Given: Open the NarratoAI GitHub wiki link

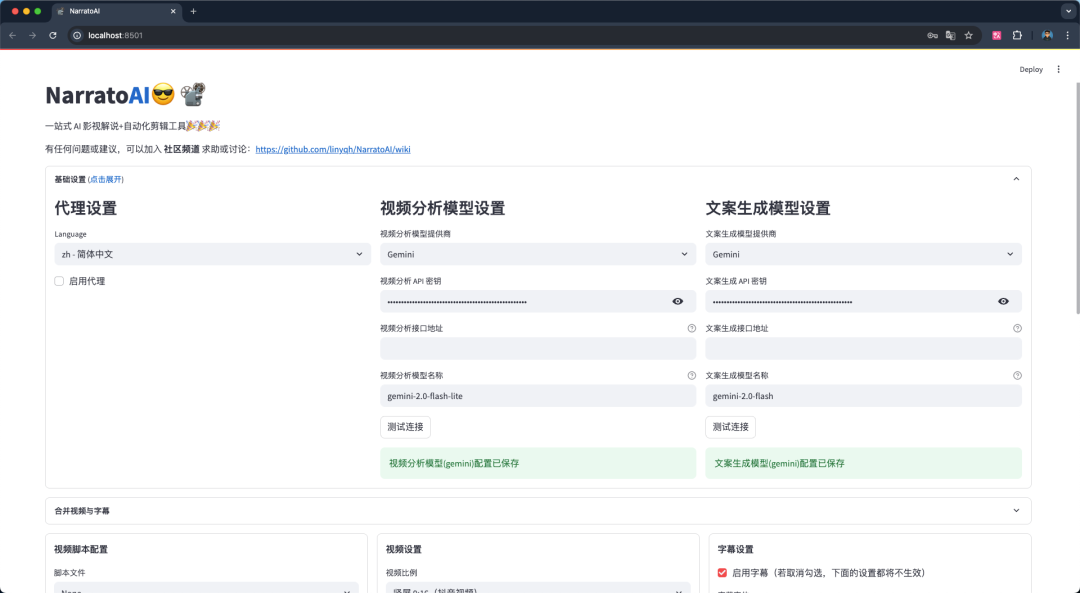Looking at the screenshot, I should [x=333, y=149].
